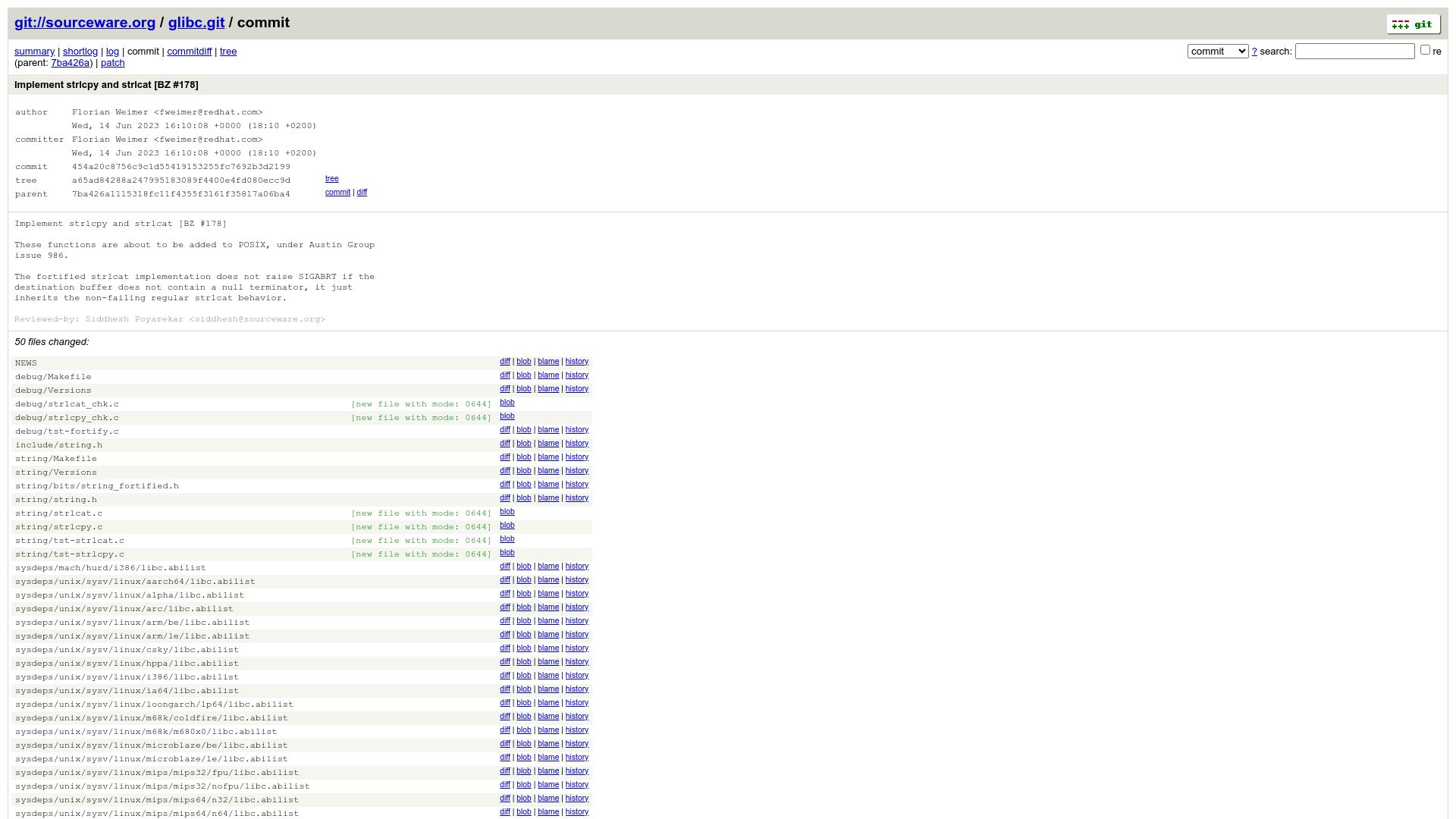Open string/bits/string_fortified.h file name
Viewport: 1456px width, 819px height.
click(x=97, y=486)
